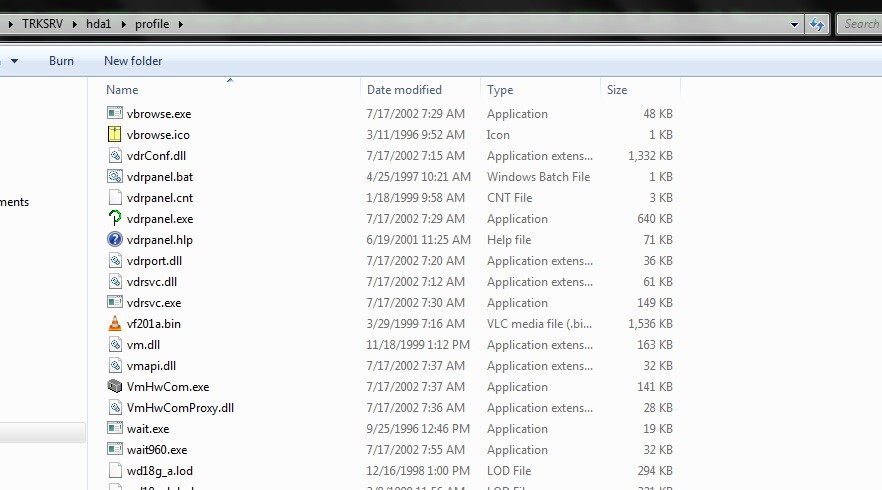This screenshot has width=882, height=490.
Task: Sort files by Date modified column
Action: tap(404, 90)
